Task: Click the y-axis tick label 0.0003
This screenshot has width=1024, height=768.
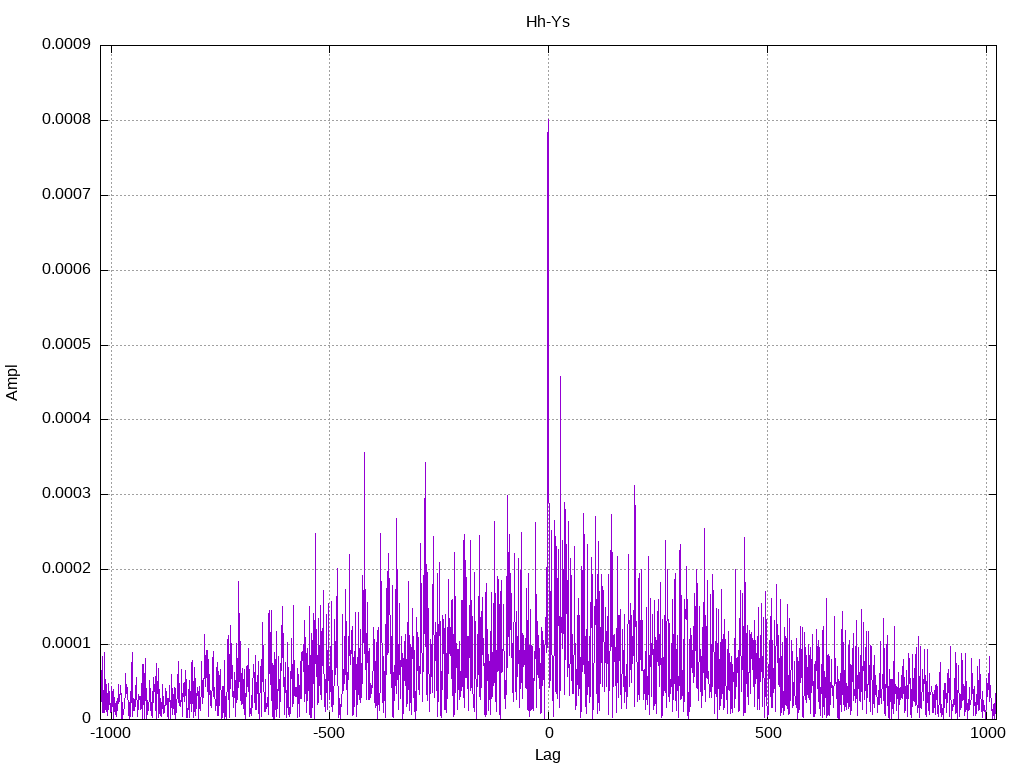Action: tap(67, 494)
